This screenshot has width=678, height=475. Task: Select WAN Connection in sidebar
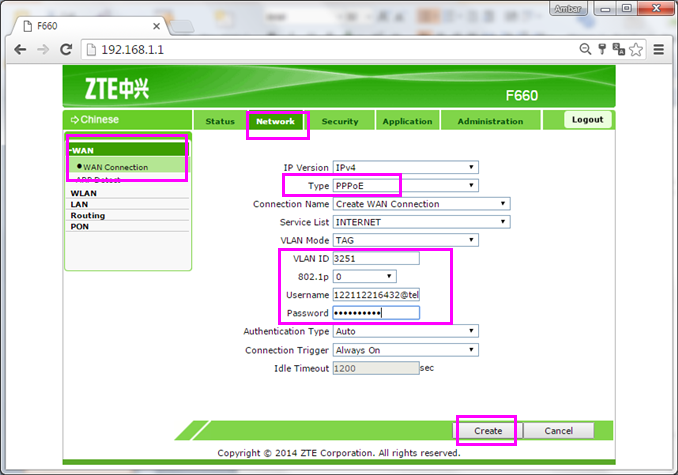coord(115,167)
